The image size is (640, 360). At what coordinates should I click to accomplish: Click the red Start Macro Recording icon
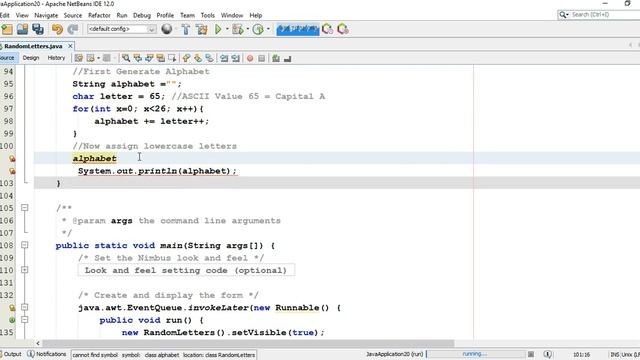[x=250, y=58]
